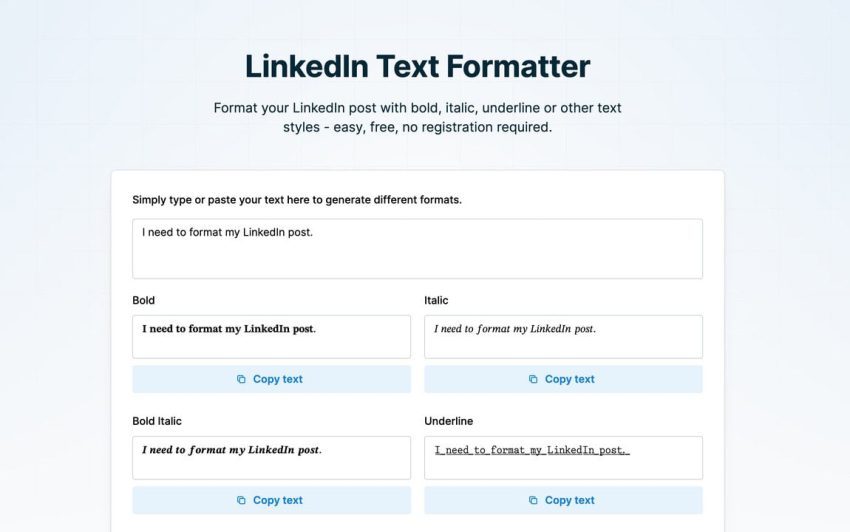
Task: Click the copy icon under the Bold output
Action: tap(241, 379)
